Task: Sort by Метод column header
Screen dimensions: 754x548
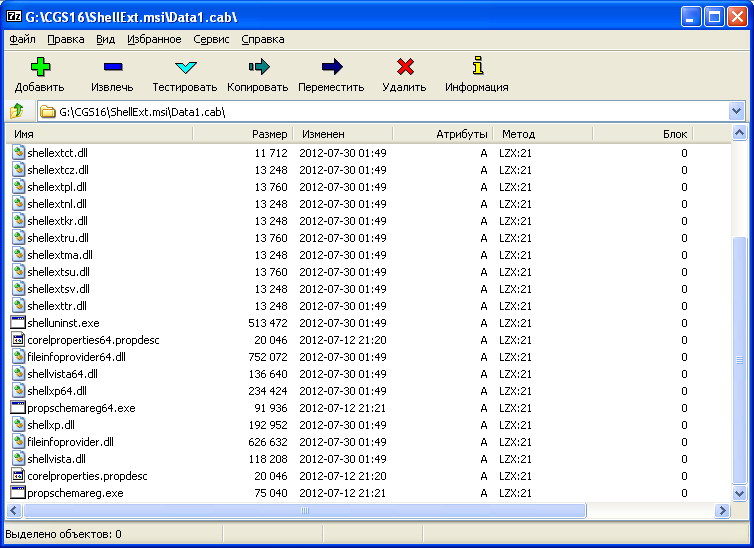Action: coord(543,134)
